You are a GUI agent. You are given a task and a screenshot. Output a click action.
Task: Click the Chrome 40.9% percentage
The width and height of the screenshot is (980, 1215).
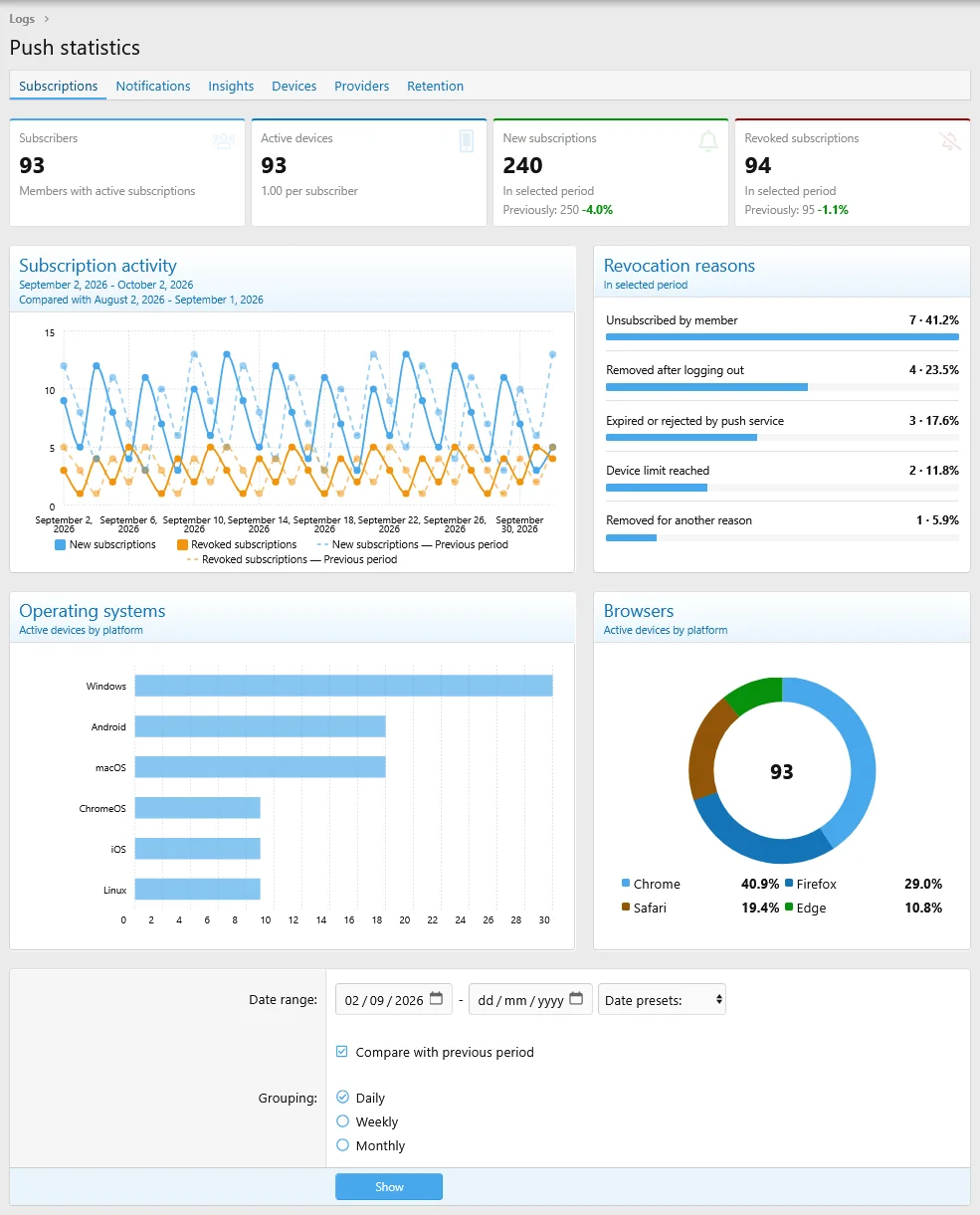pyautogui.click(x=760, y=884)
